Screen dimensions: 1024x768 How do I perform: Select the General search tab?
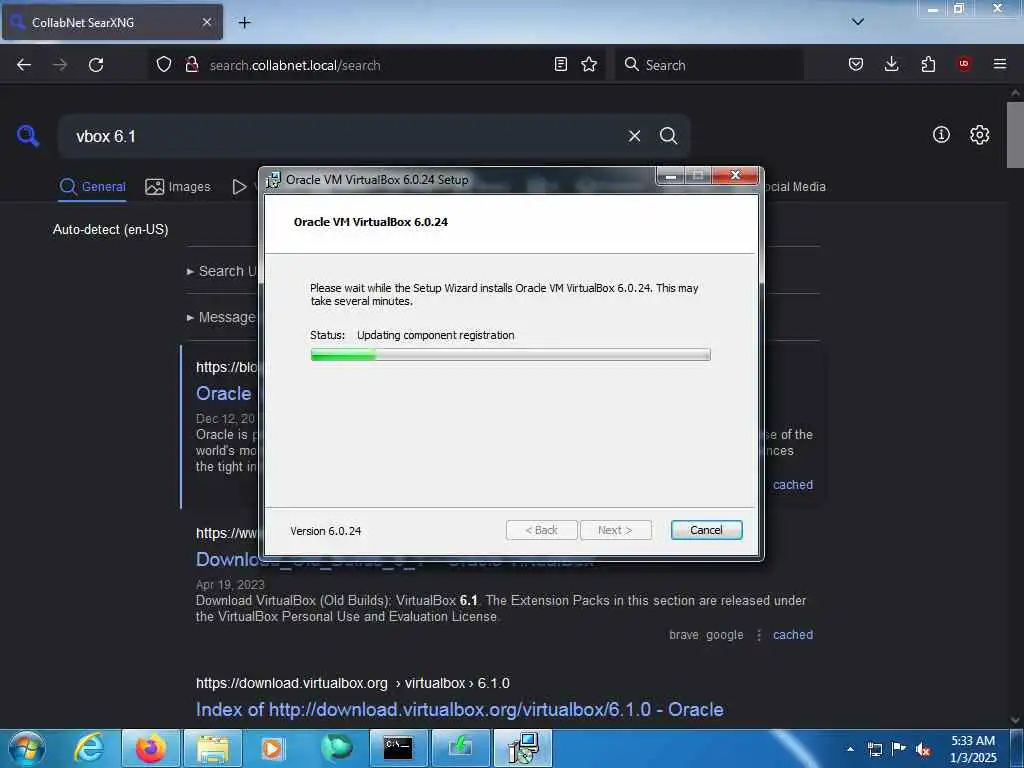click(92, 187)
